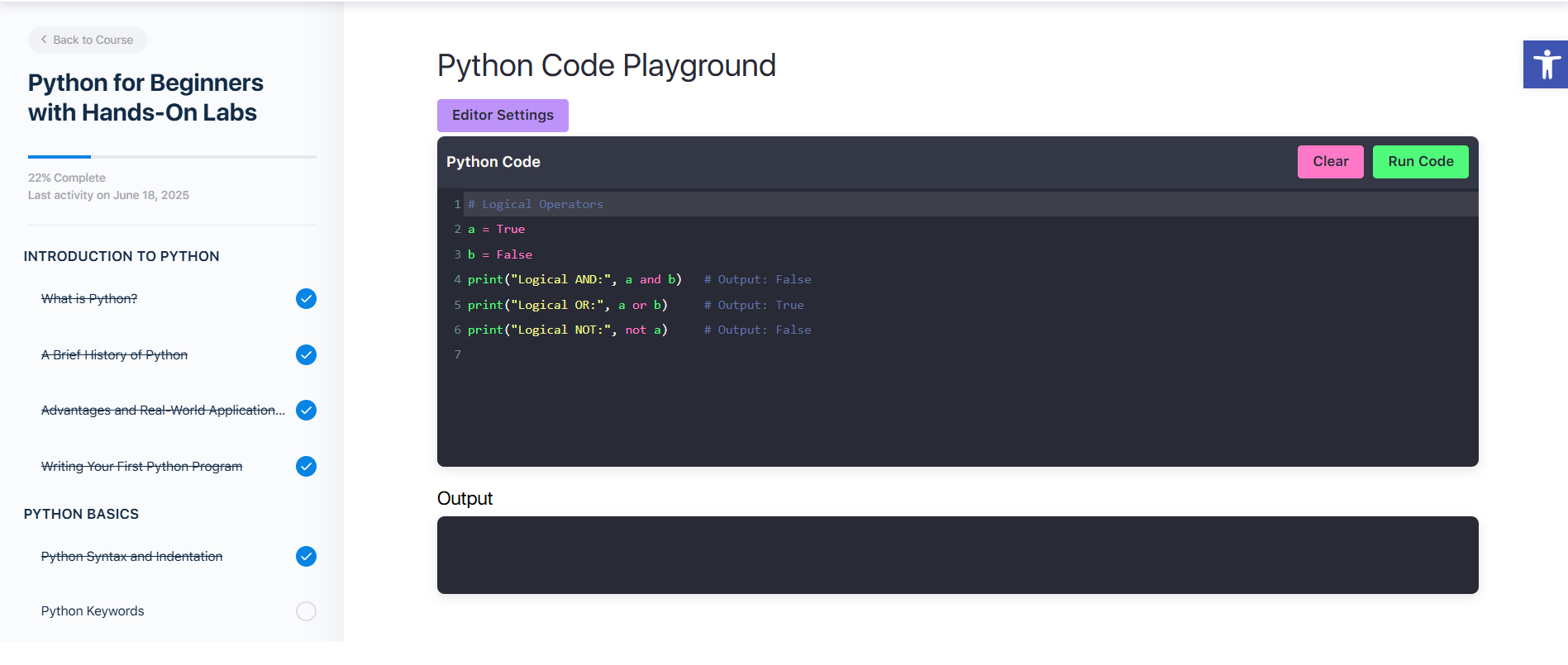Go to Python Syntax and Indentation lesson
The image size is (1568, 665).
[x=131, y=557]
